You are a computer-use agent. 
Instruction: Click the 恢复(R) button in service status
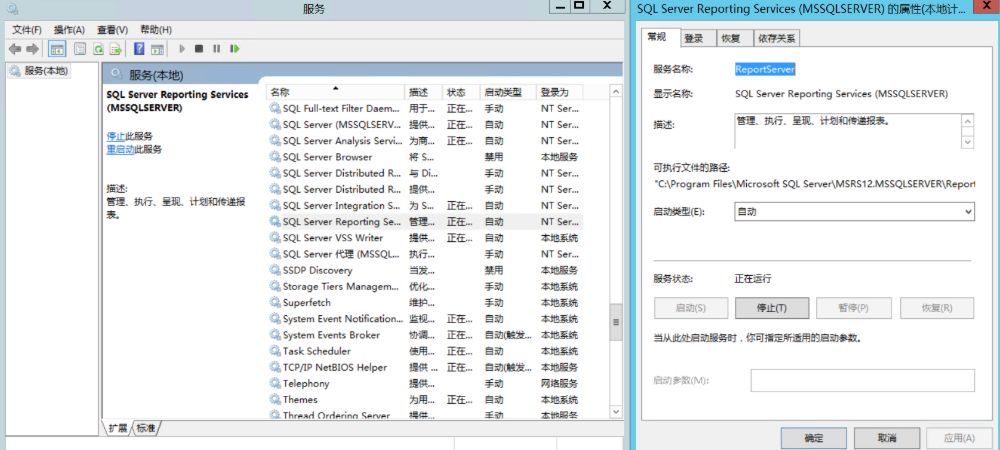937,308
